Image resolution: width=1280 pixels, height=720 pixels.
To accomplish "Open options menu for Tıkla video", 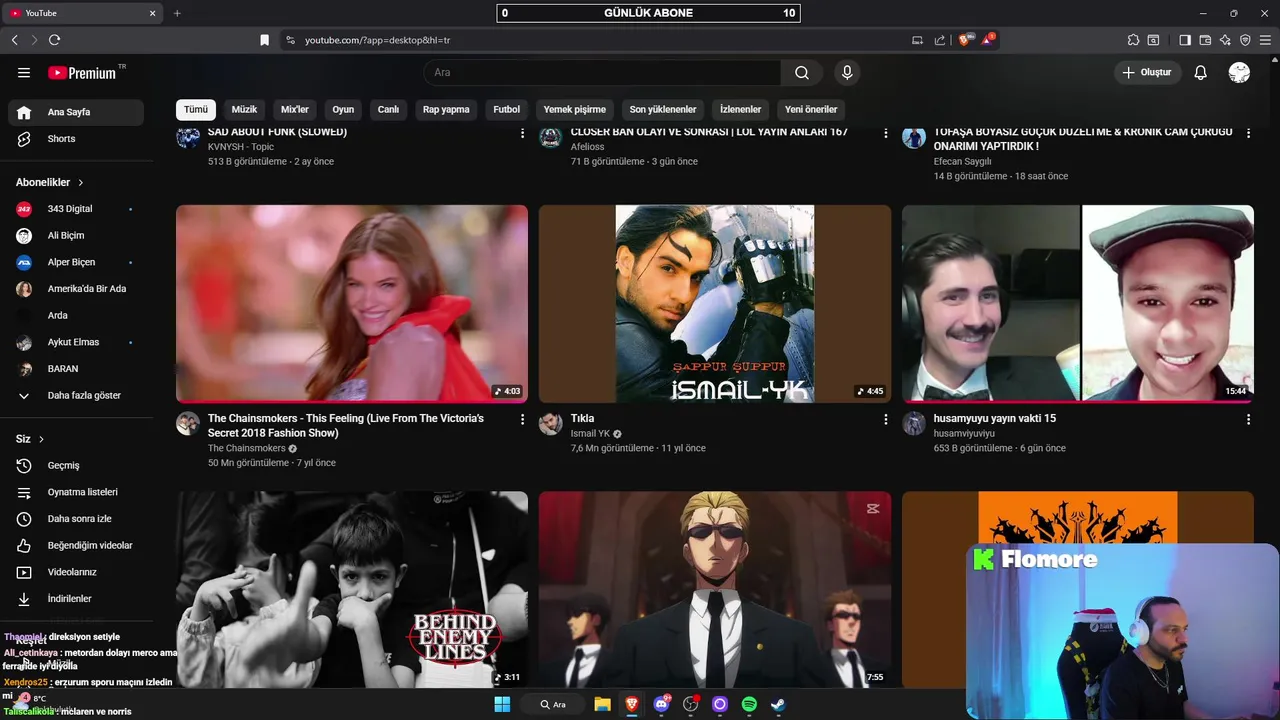I will coord(885,420).
